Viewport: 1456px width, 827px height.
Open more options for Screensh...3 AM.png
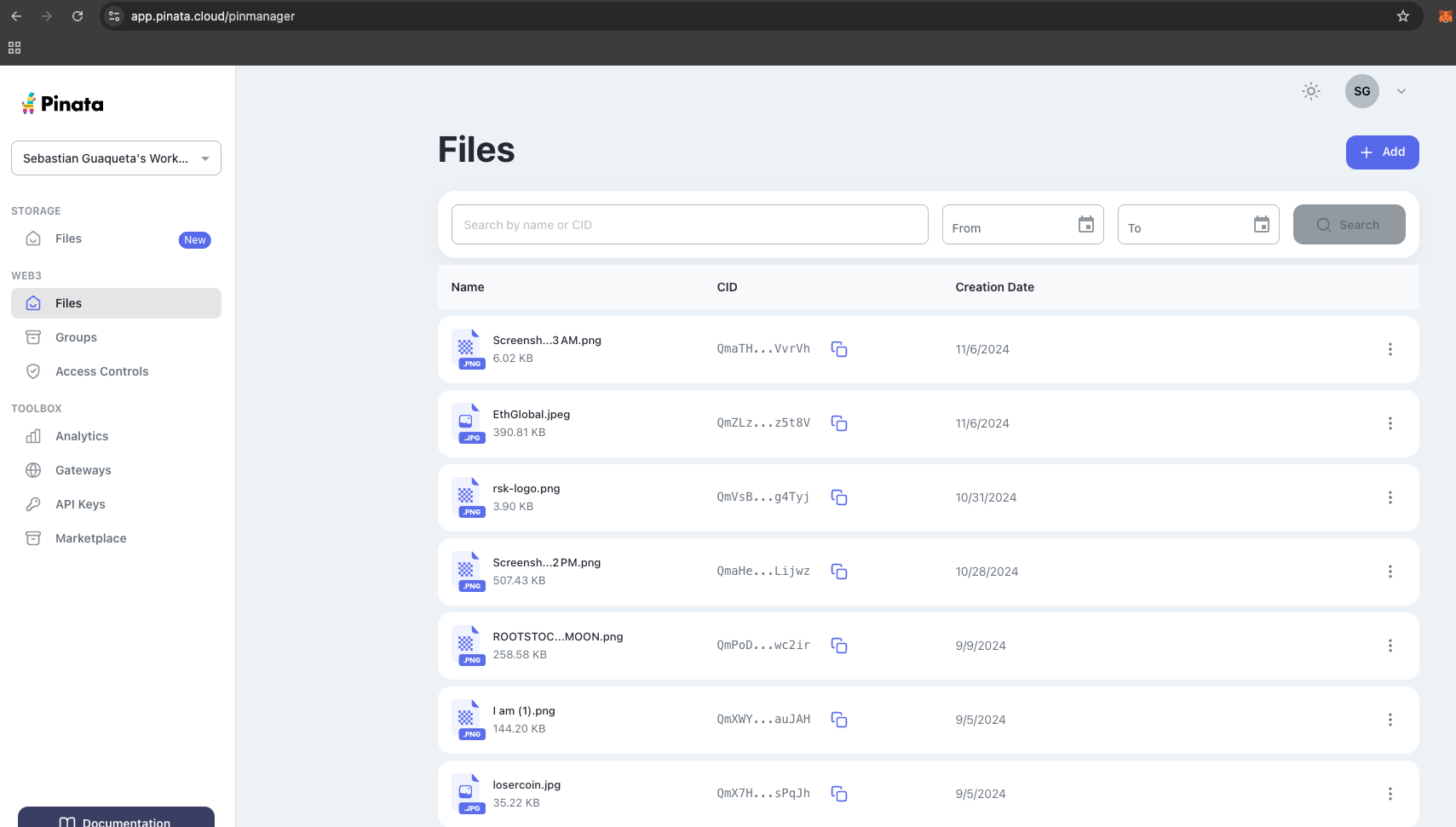coord(1390,349)
